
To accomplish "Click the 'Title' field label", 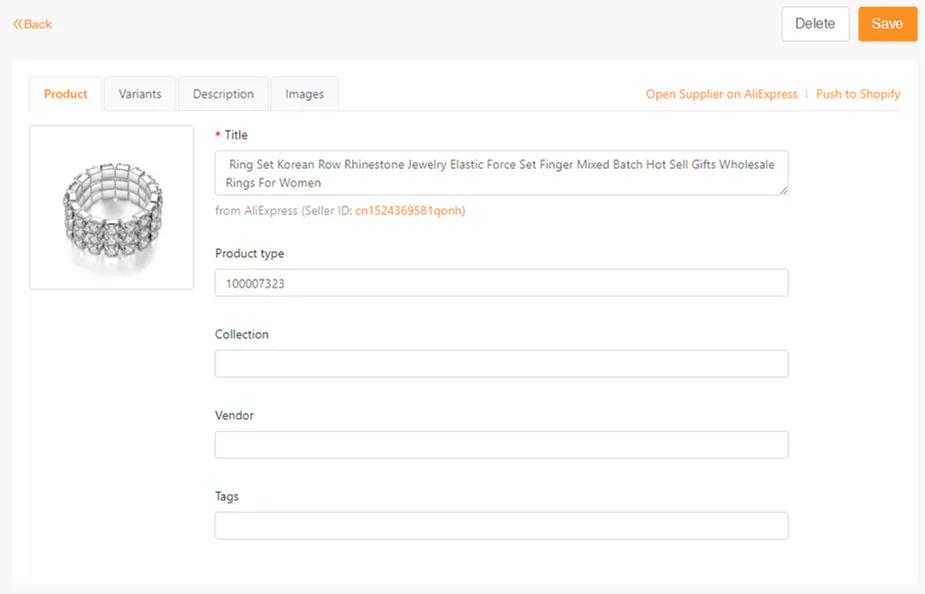I will click(236, 134).
